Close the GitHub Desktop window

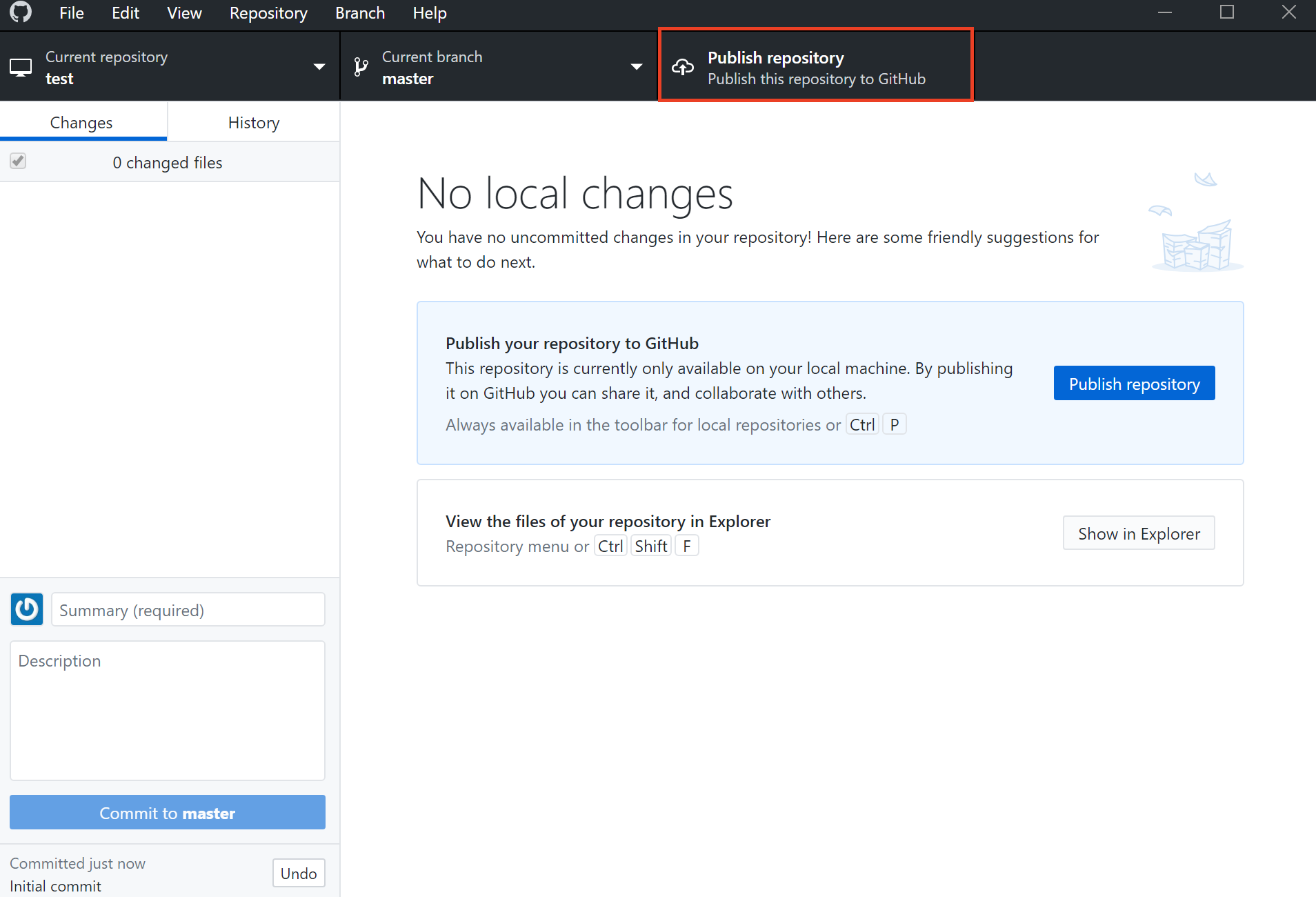coord(1289,12)
